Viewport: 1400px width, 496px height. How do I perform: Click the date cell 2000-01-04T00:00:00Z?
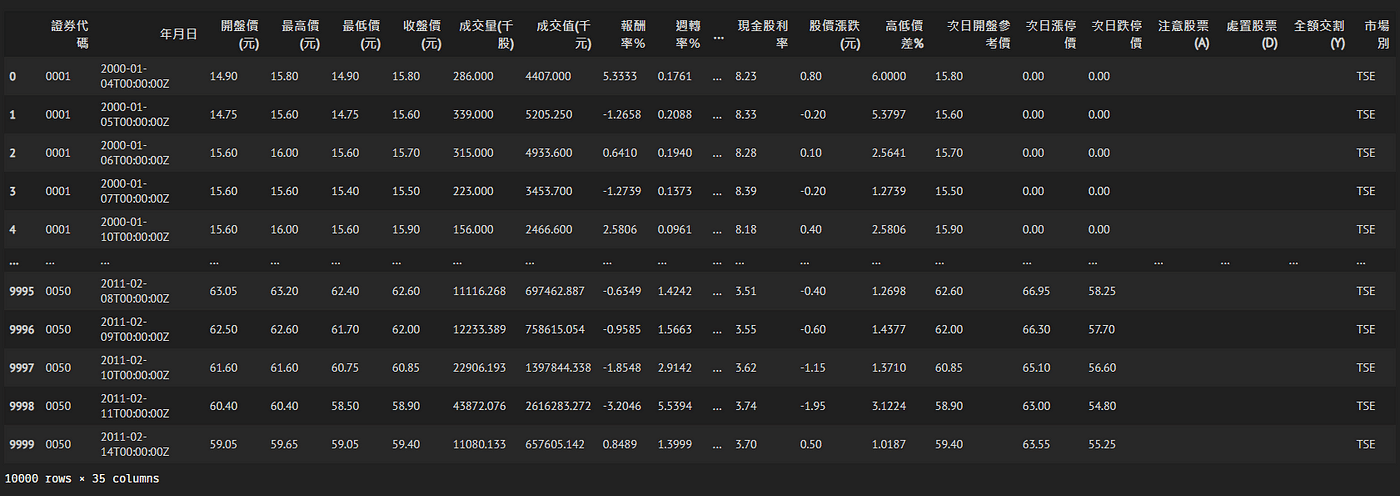click(134, 76)
